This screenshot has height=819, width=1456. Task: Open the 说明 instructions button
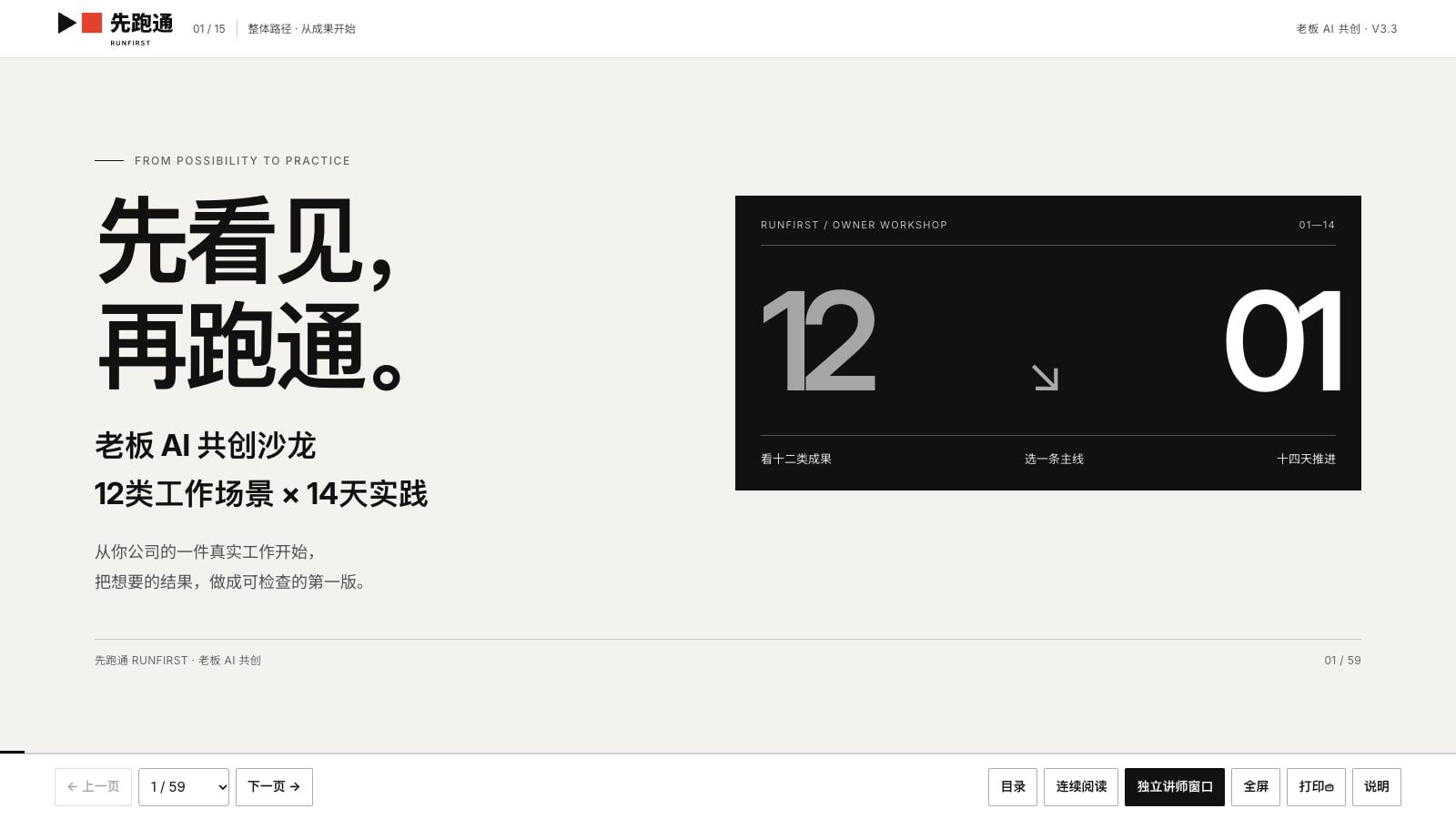click(x=1377, y=787)
